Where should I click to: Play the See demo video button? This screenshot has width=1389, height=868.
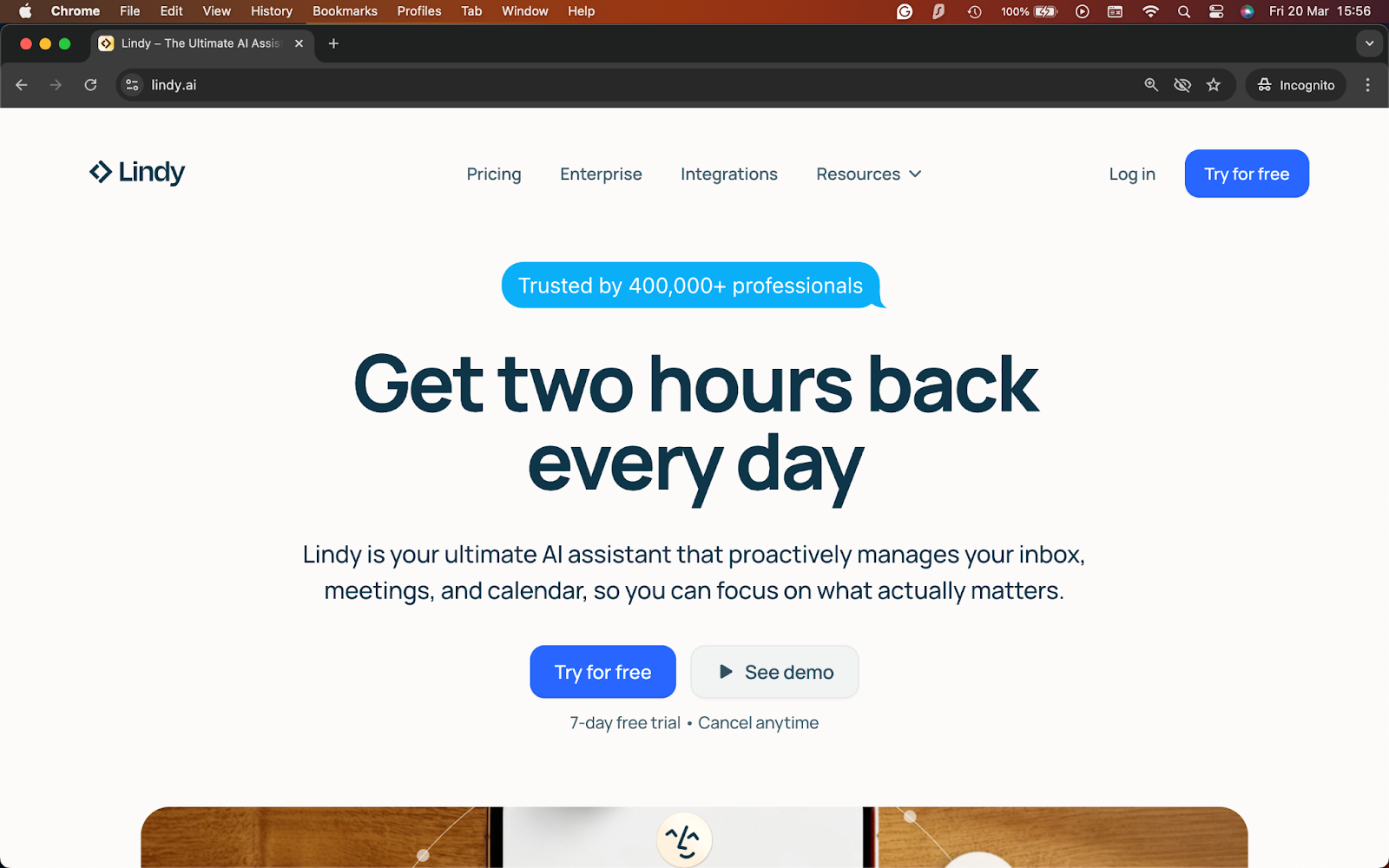click(x=774, y=672)
